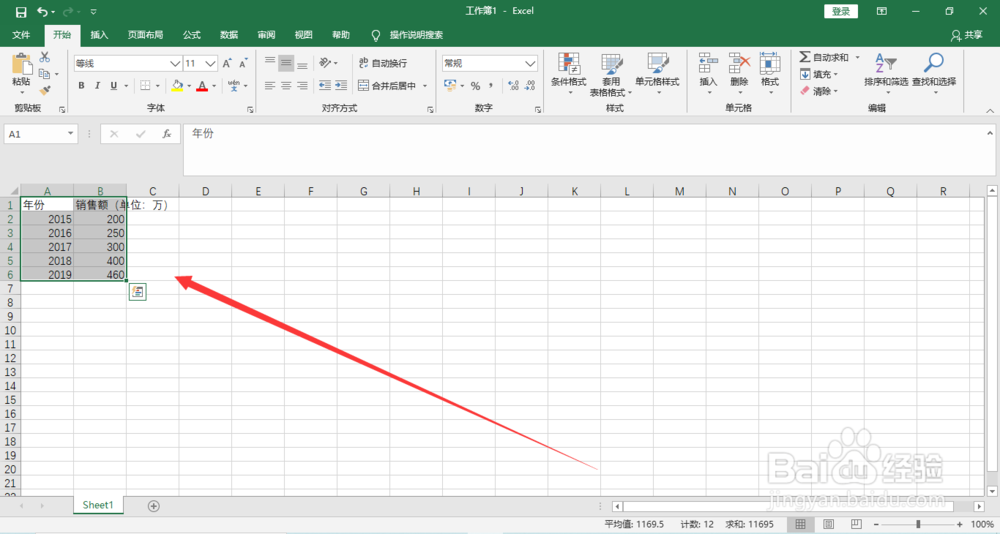The image size is (1000, 534).
Task: Click the orientation text rotation icon
Action: click(x=325, y=63)
